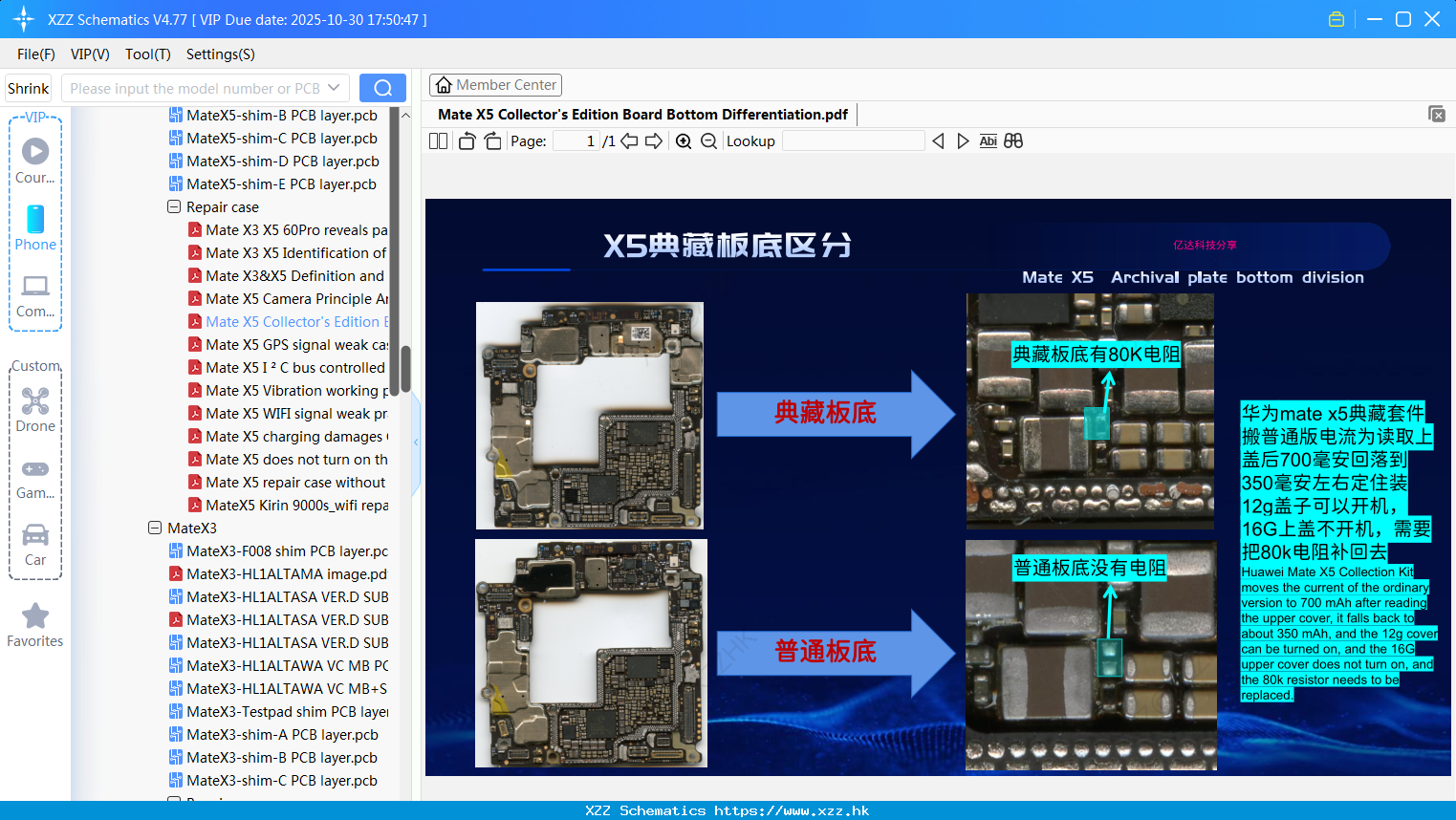Go to previous page arrow

point(629,140)
